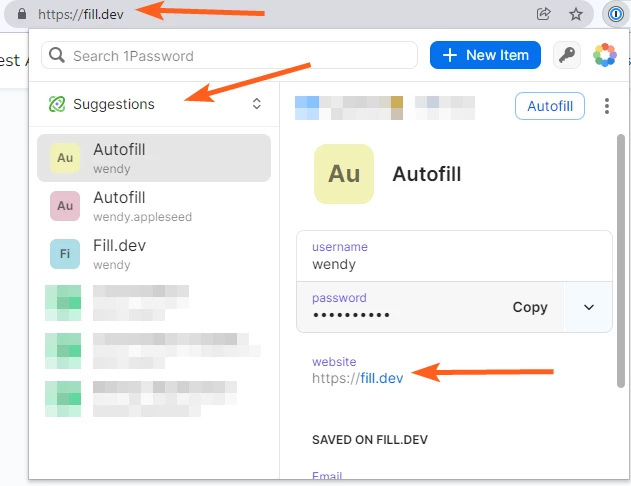631x486 pixels.
Task: Open the https://fill.dev website link
Action: click(x=357, y=378)
